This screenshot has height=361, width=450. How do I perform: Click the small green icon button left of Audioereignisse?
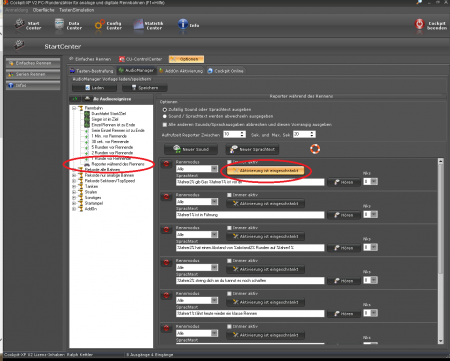tap(75, 99)
